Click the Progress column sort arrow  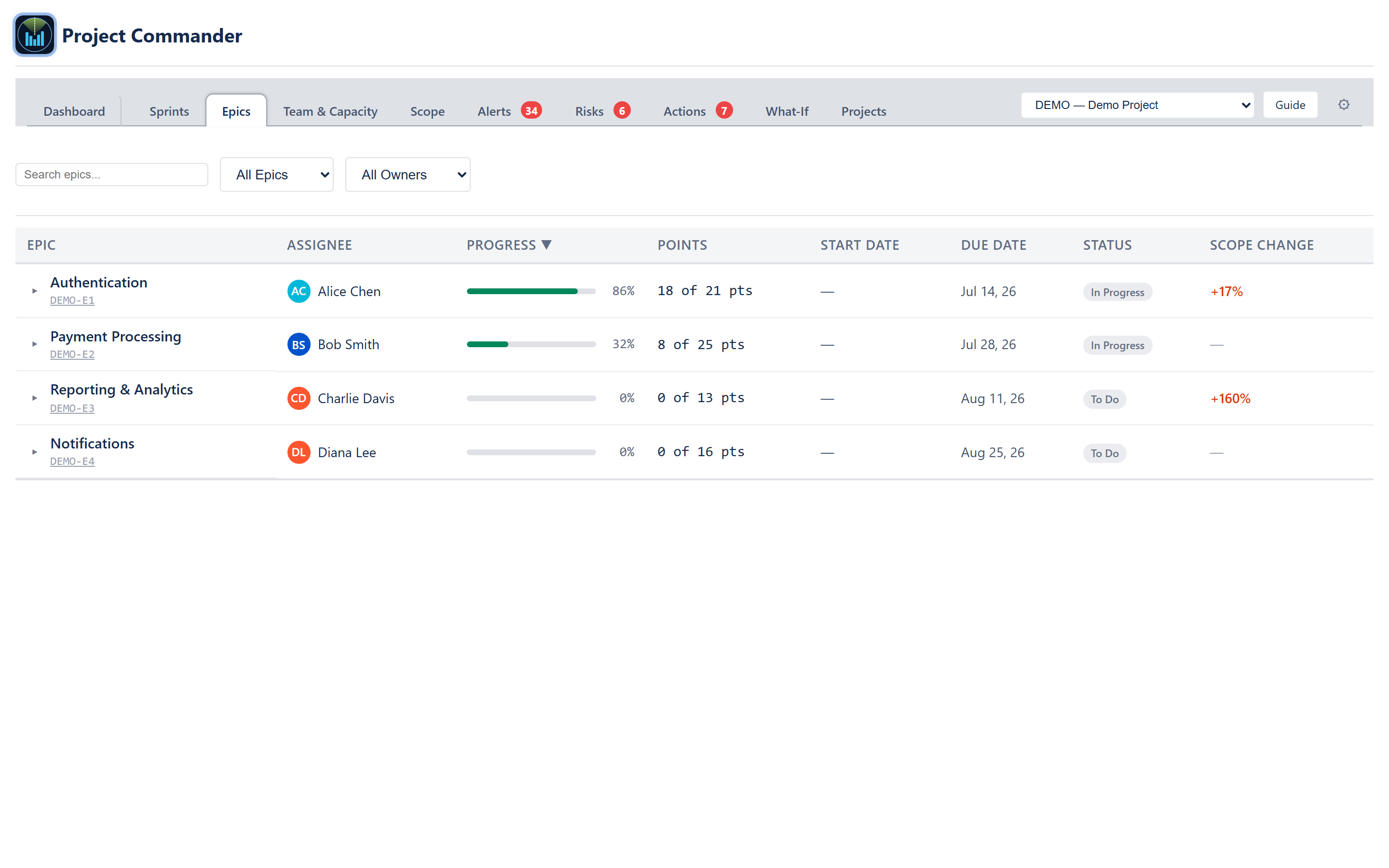(x=547, y=245)
